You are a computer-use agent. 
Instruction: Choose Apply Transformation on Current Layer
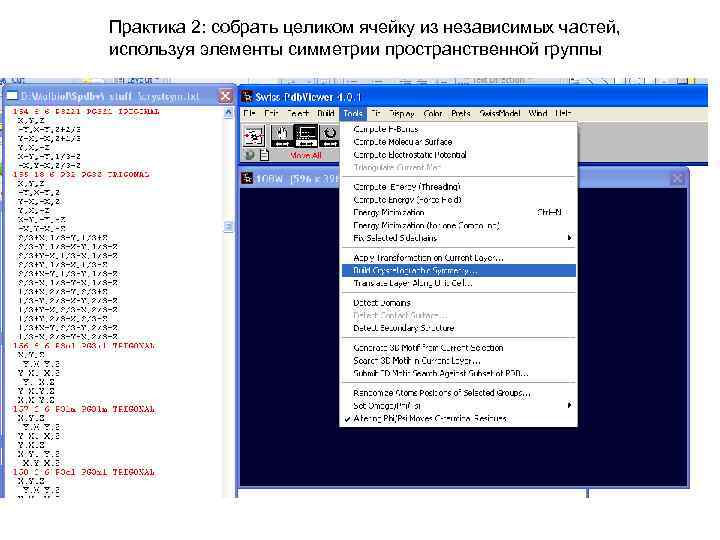pyautogui.click(x=459, y=258)
